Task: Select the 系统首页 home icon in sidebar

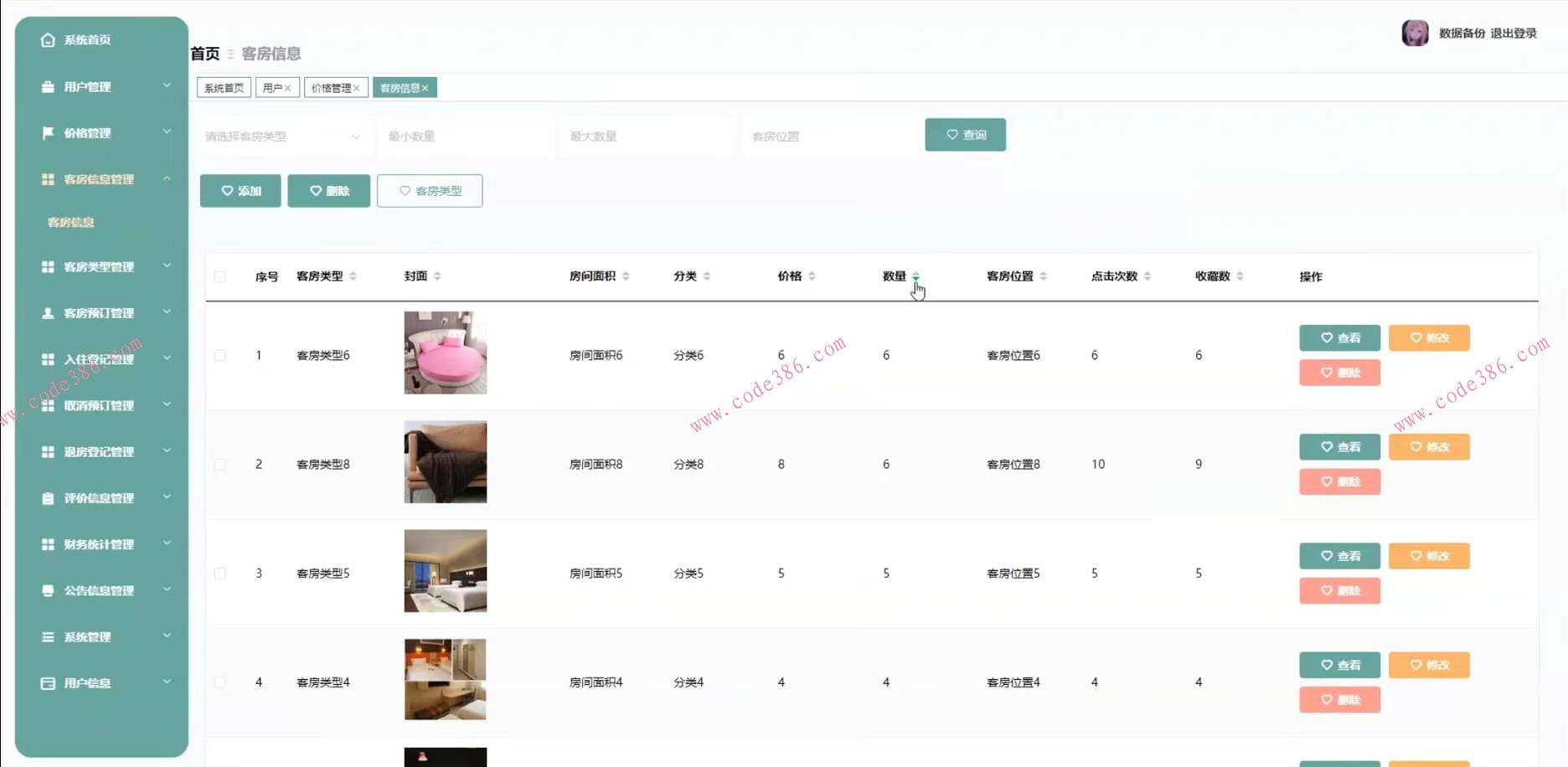Action: click(x=48, y=39)
